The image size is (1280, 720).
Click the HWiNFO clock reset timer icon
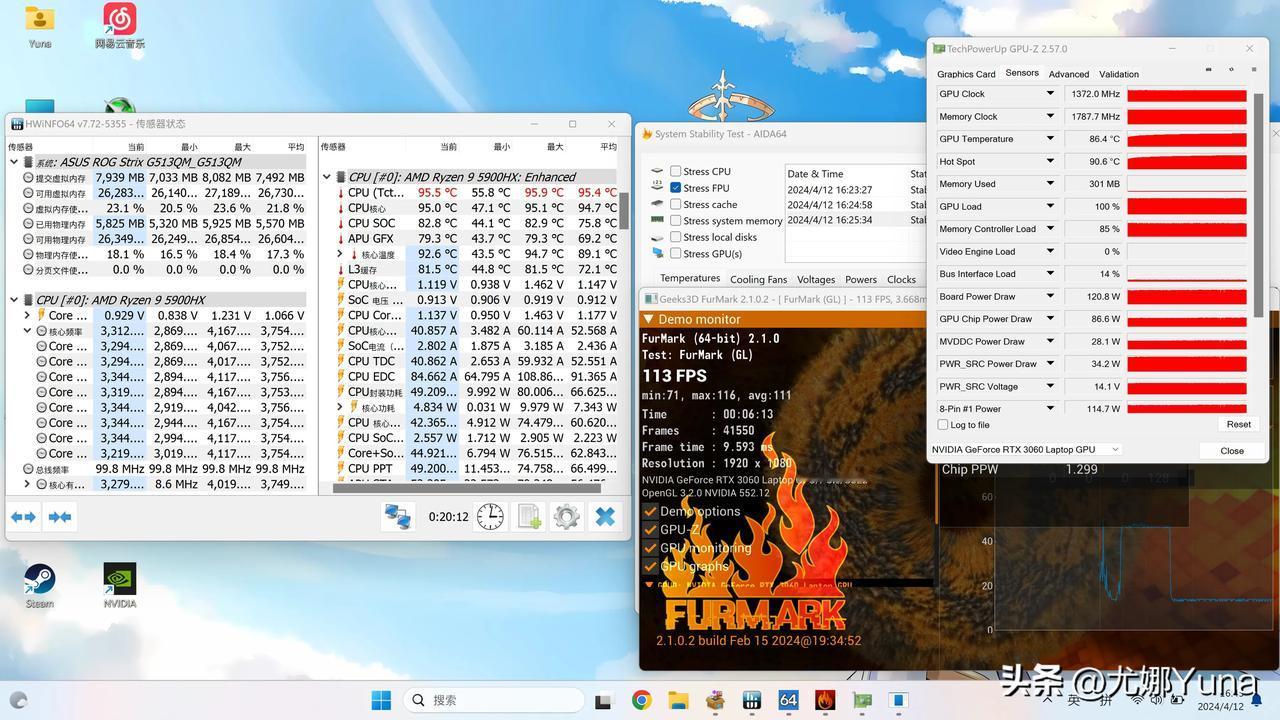[x=490, y=516]
